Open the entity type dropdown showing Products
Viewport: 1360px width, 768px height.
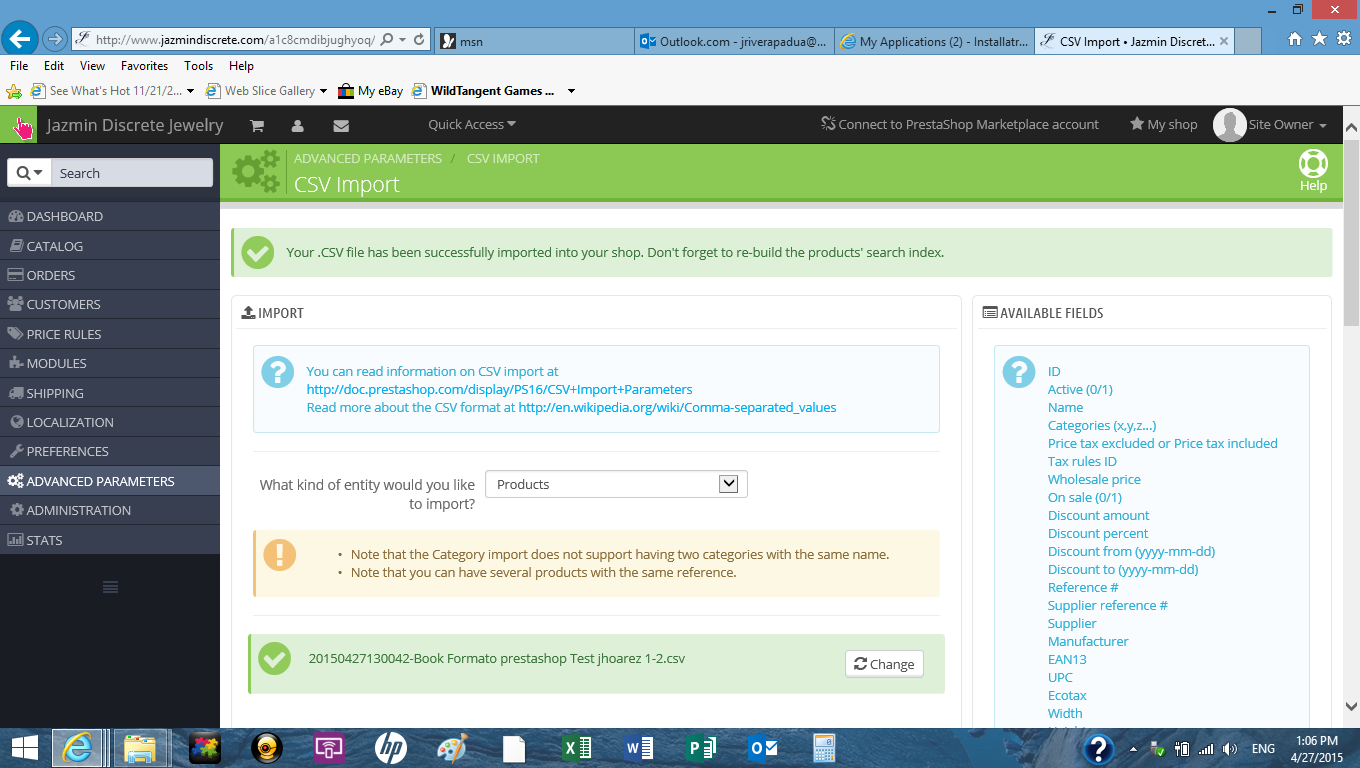point(616,484)
